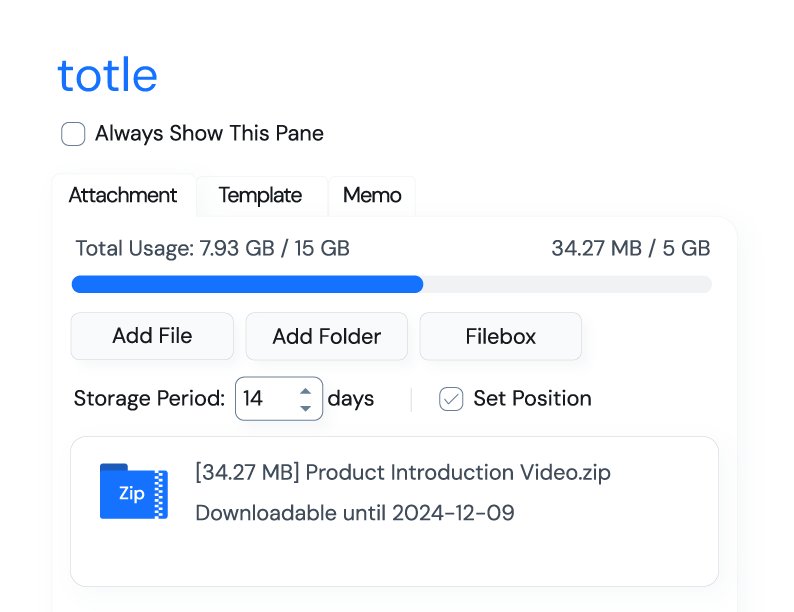Open the Template tab
The height and width of the screenshot is (612, 794).
(x=260, y=196)
